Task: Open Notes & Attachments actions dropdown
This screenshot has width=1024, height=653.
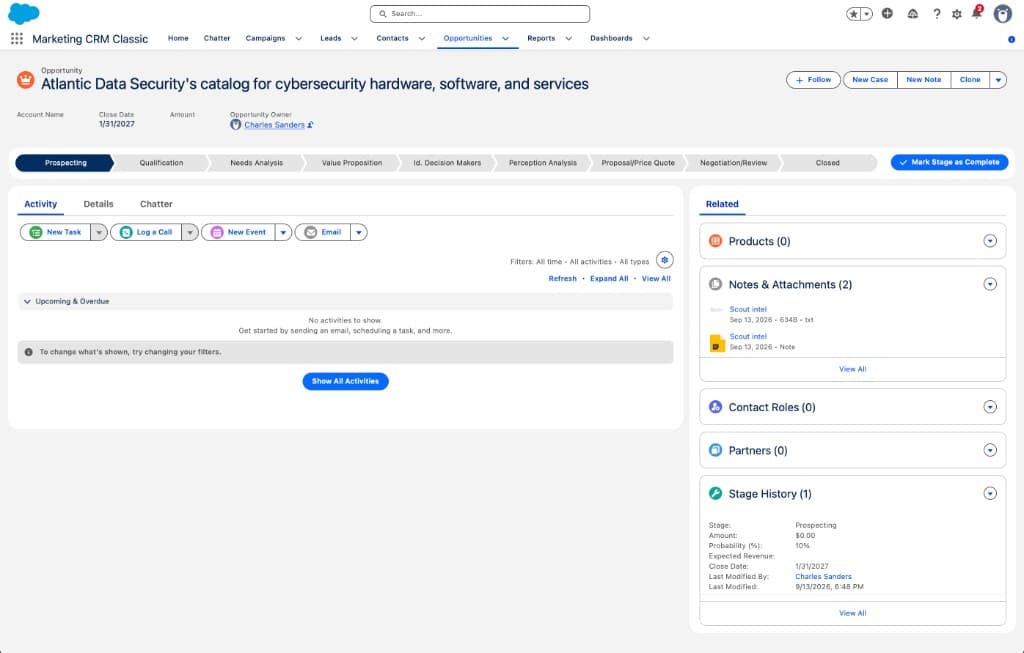Action: coord(990,284)
